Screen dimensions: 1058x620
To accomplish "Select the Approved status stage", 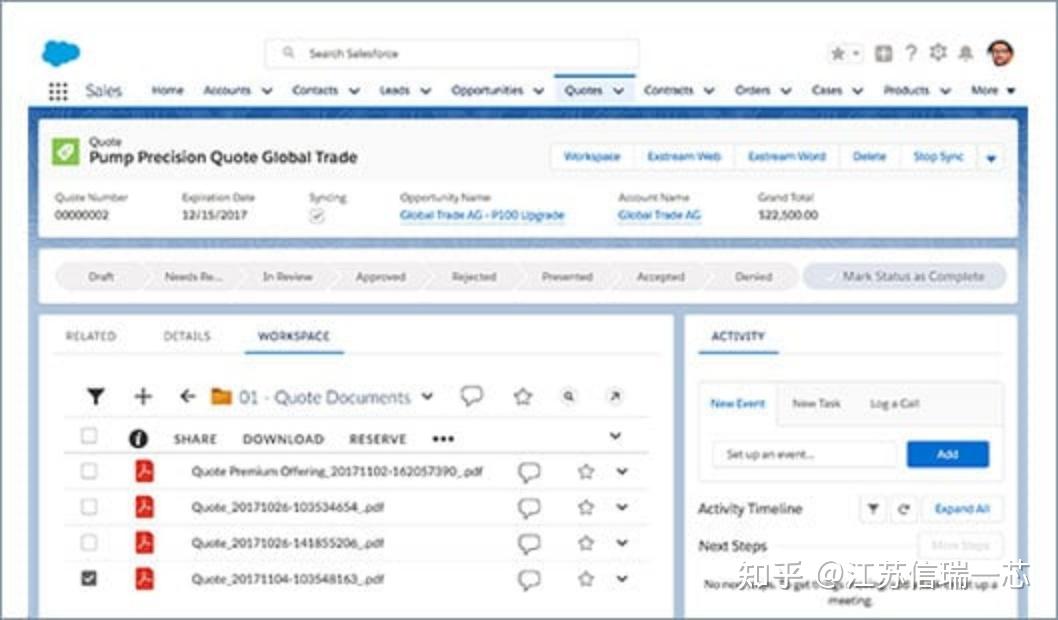I will (381, 277).
